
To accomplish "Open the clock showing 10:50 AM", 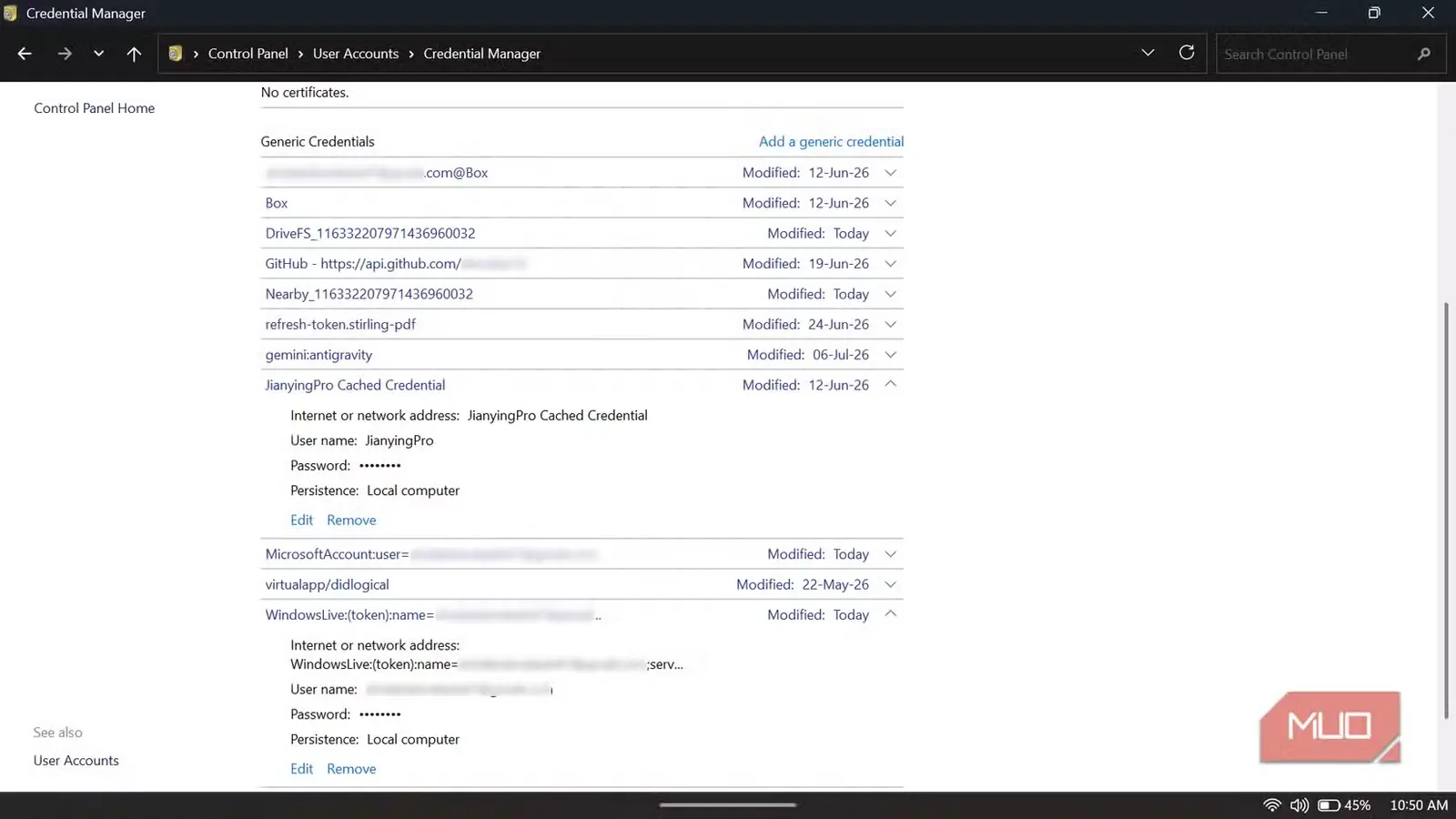I will (1419, 805).
